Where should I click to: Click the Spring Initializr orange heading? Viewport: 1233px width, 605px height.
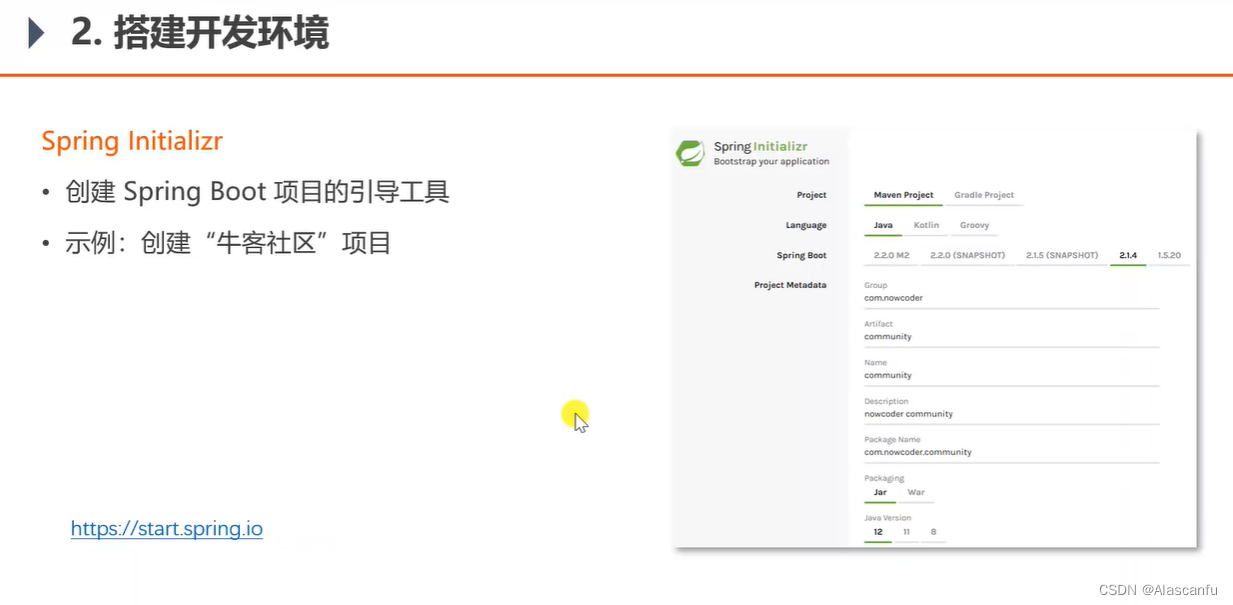132,141
